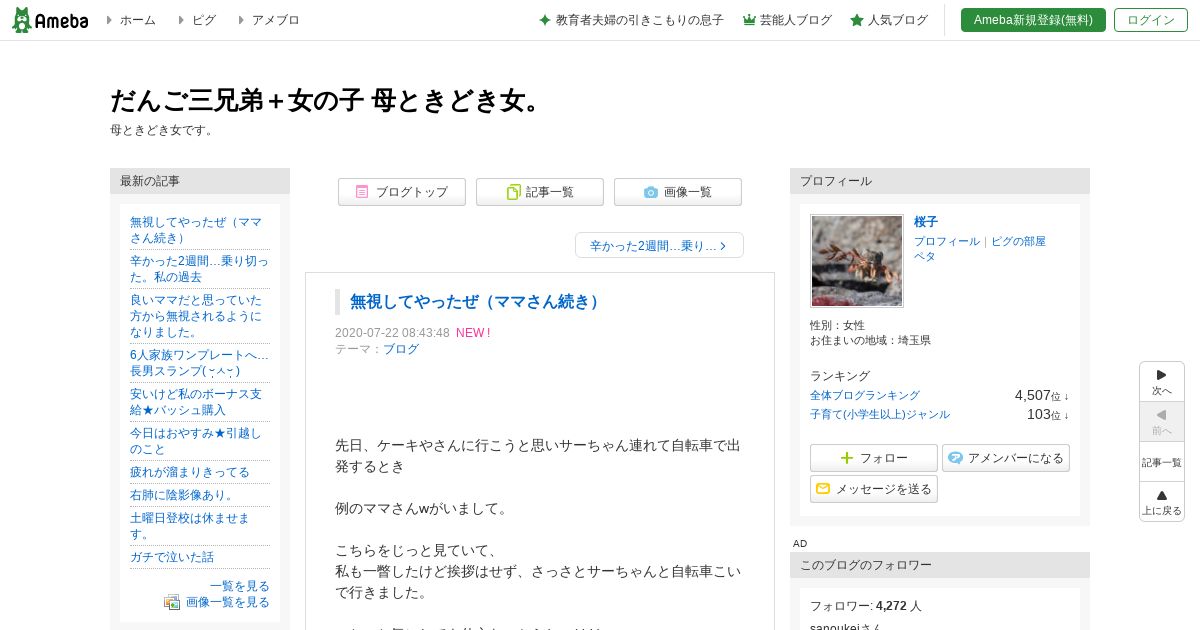This screenshot has width=1200, height=630.
Task: Open the 人気ブログ link
Action: (x=898, y=20)
